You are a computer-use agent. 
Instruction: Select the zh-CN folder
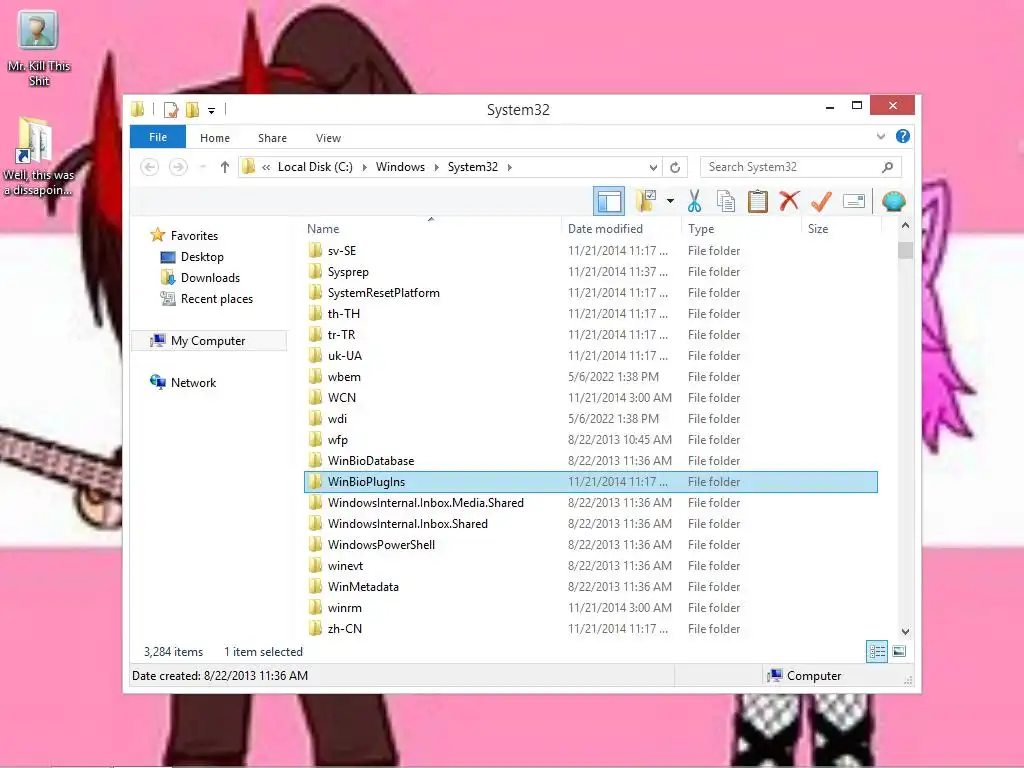[590, 628]
